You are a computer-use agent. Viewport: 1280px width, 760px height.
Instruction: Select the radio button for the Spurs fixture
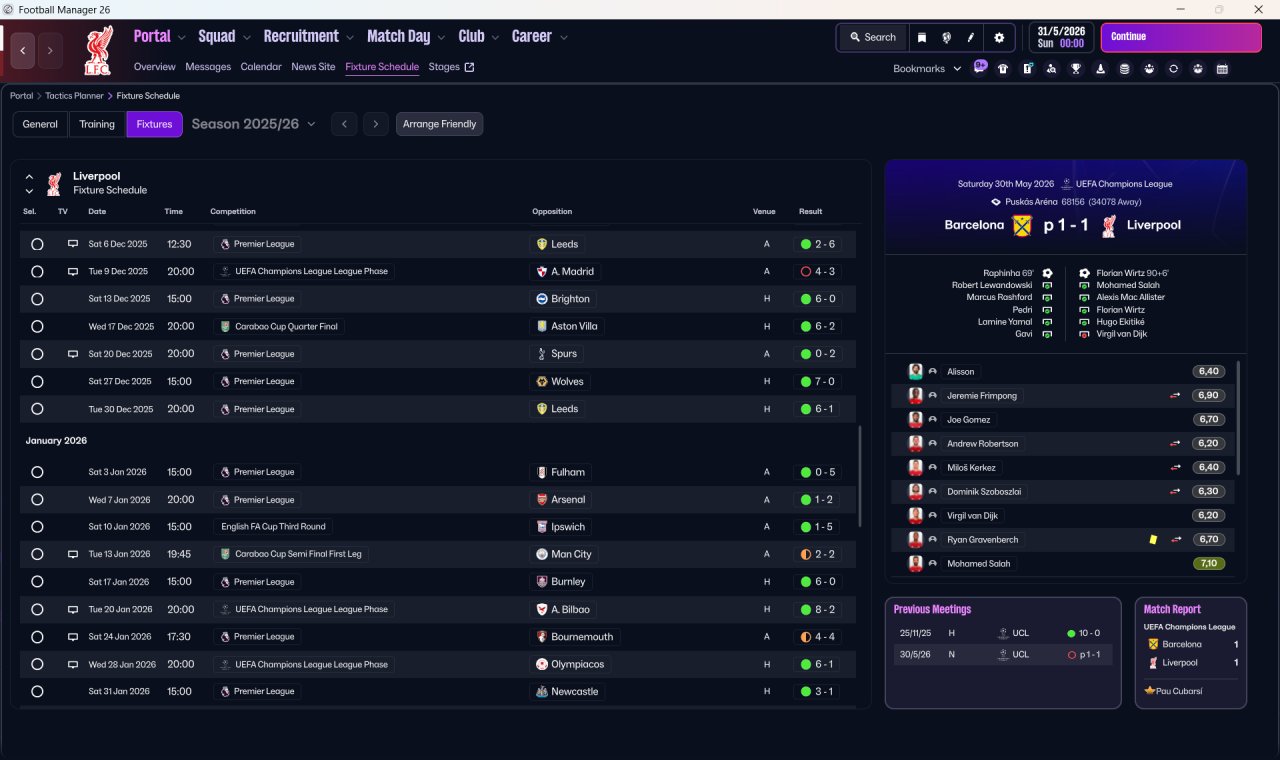pyautogui.click(x=37, y=354)
